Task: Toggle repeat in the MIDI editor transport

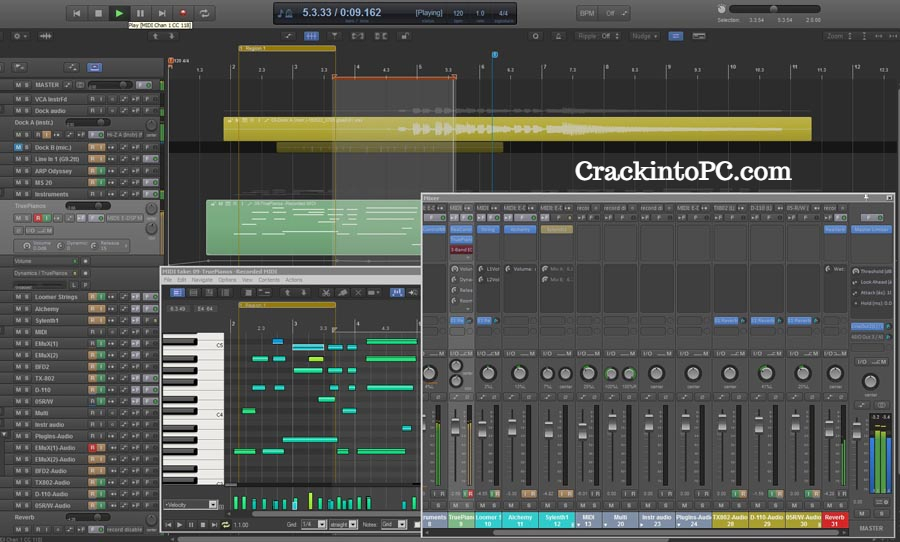Action: click(x=226, y=525)
